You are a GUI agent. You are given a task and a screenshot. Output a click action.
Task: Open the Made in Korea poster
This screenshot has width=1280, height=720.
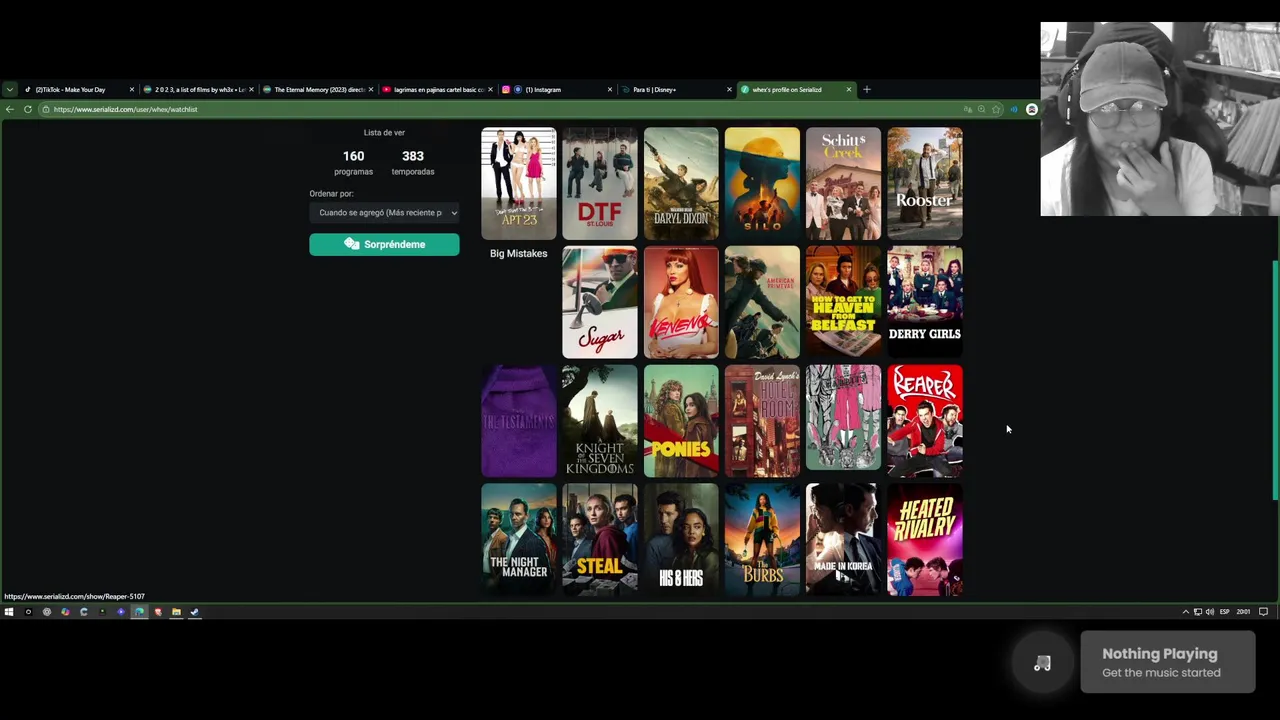(843, 540)
